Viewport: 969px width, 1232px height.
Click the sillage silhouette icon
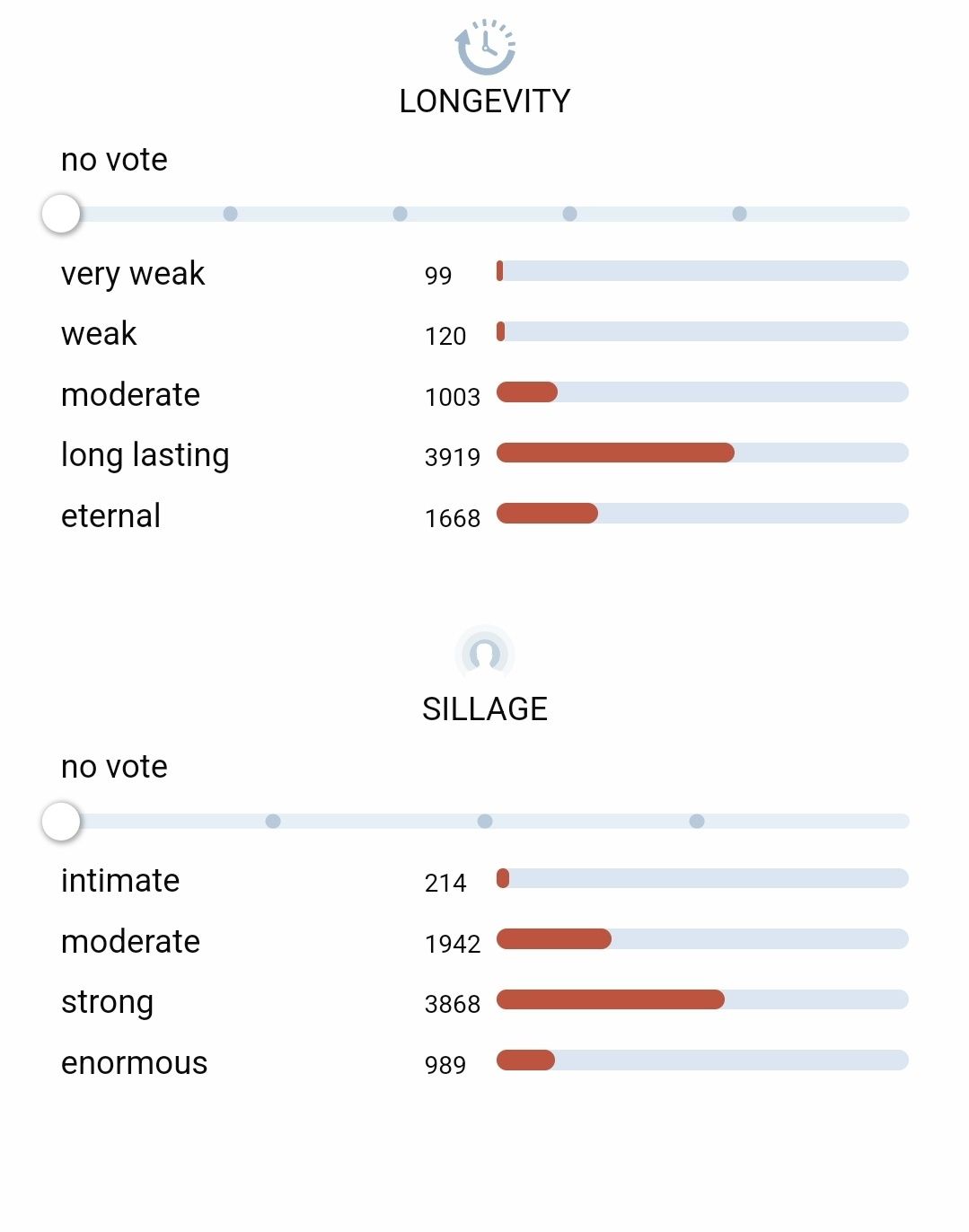485,654
